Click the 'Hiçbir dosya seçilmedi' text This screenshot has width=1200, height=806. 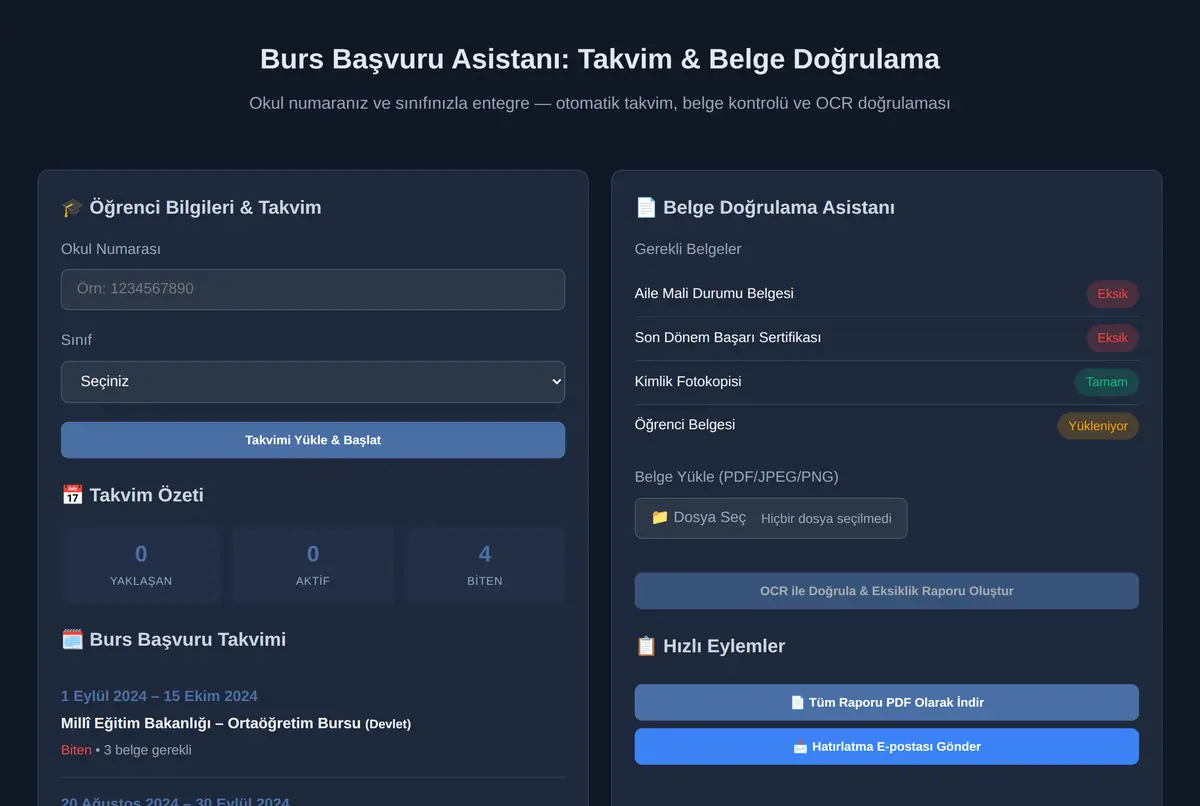[826, 519]
